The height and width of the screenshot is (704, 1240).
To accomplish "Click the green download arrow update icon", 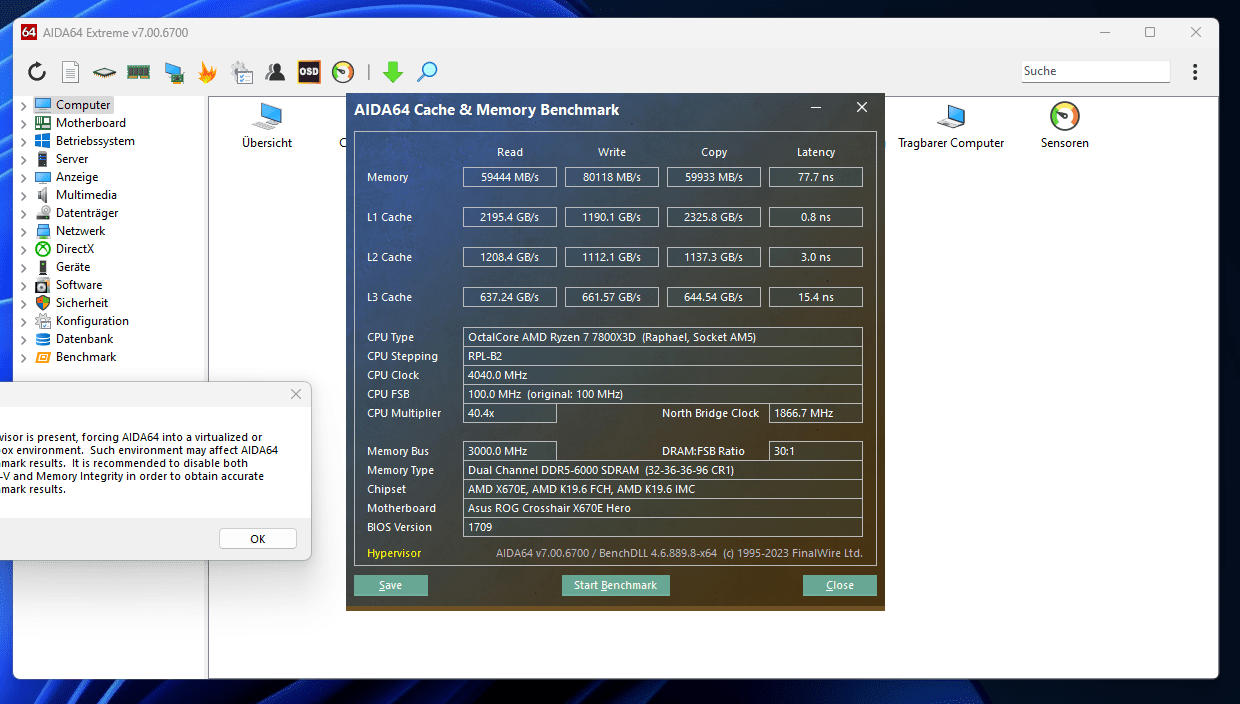I will coord(393,72).
